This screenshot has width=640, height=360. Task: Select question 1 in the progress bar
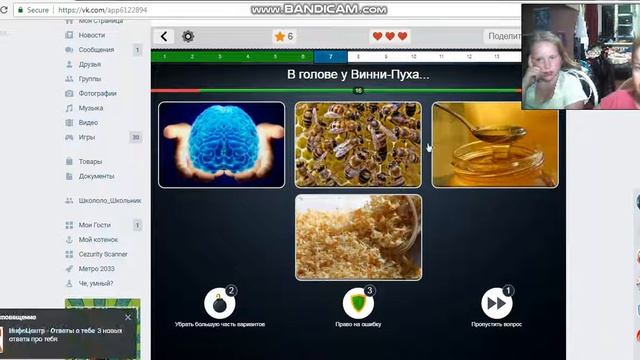point(164,57)
